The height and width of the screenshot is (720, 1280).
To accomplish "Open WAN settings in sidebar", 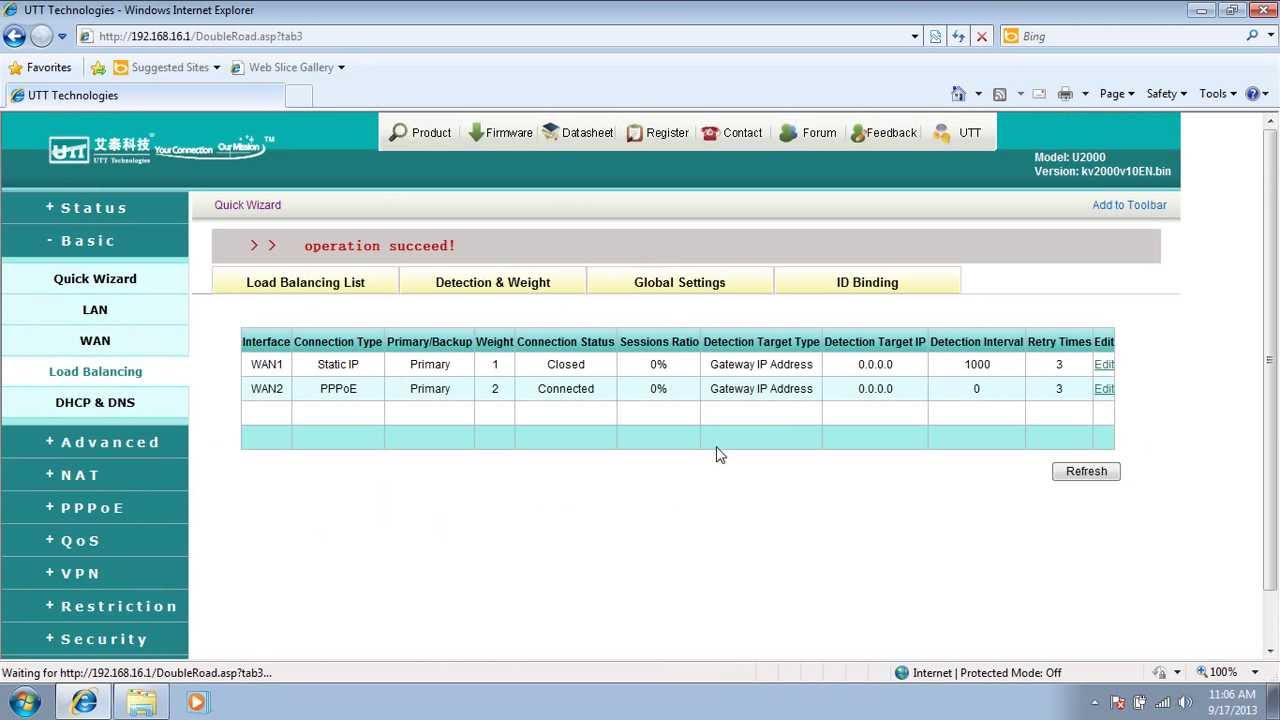I will tap(95, 341).
